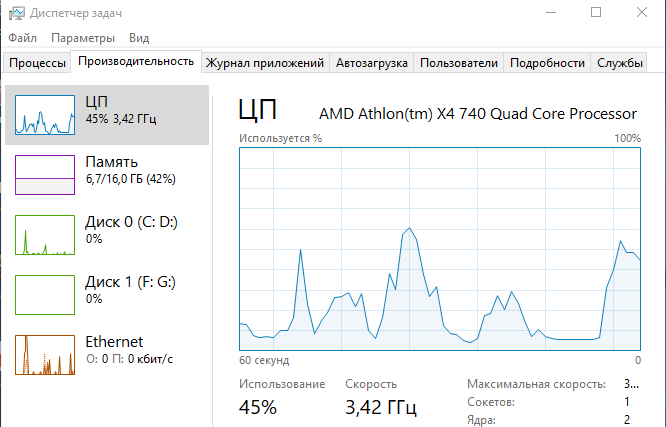
Task: Maximize the Task Manager window
Action: click(x=596, y=13)
